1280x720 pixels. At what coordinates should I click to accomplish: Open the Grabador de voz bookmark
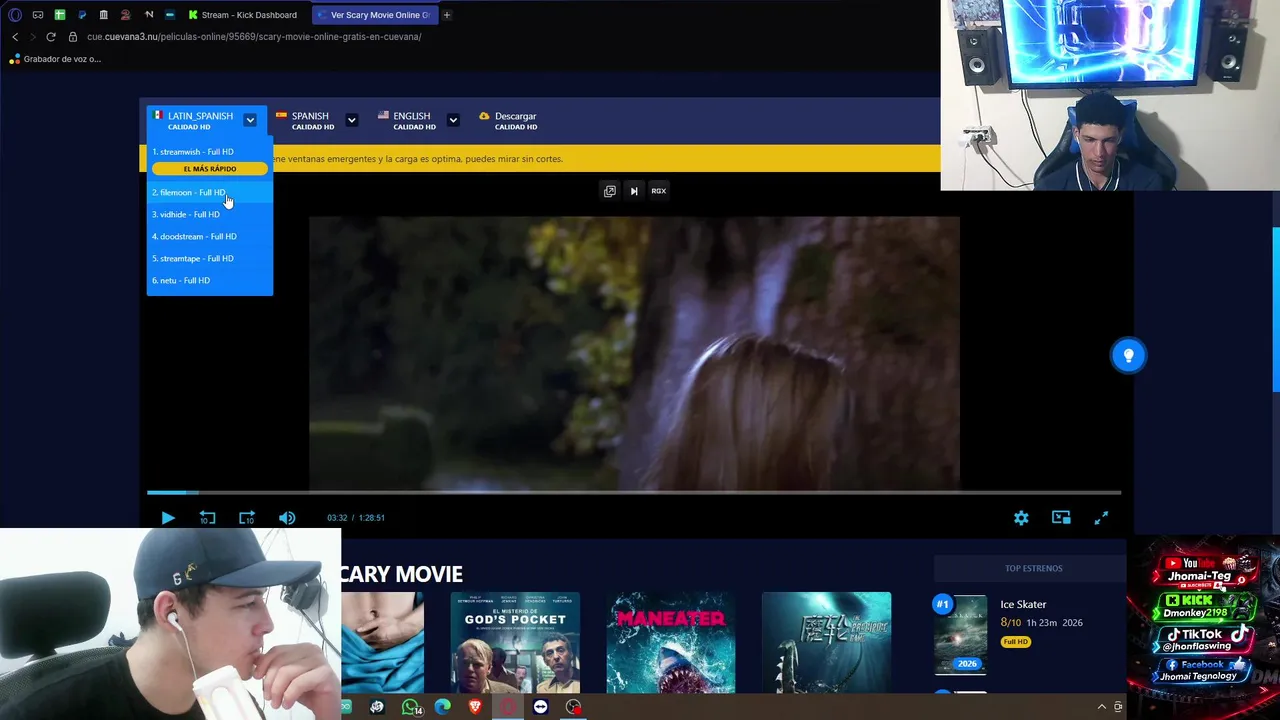(55, 59)
